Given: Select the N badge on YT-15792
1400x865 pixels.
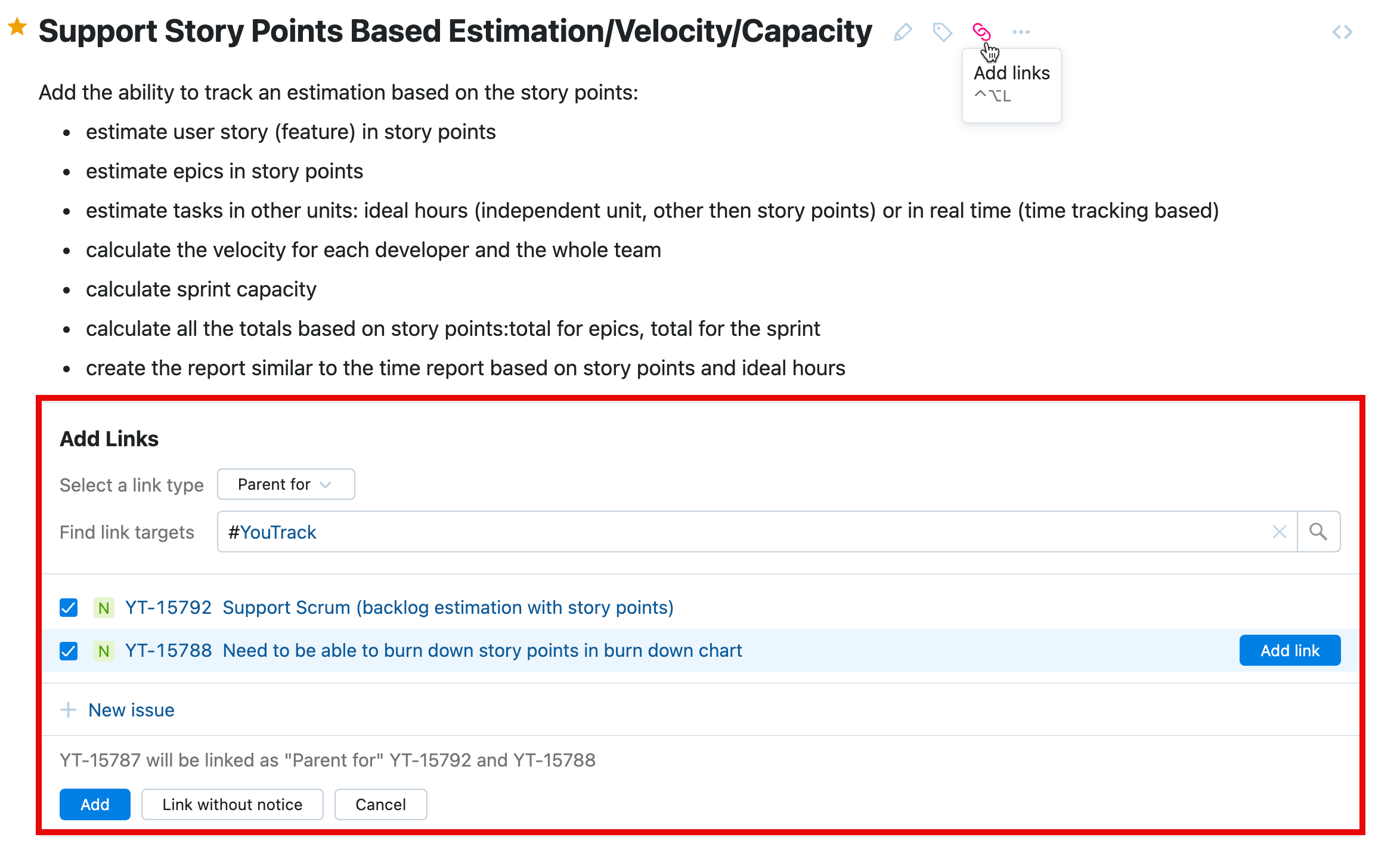Looking at the screenshot, I should [104, 608].
